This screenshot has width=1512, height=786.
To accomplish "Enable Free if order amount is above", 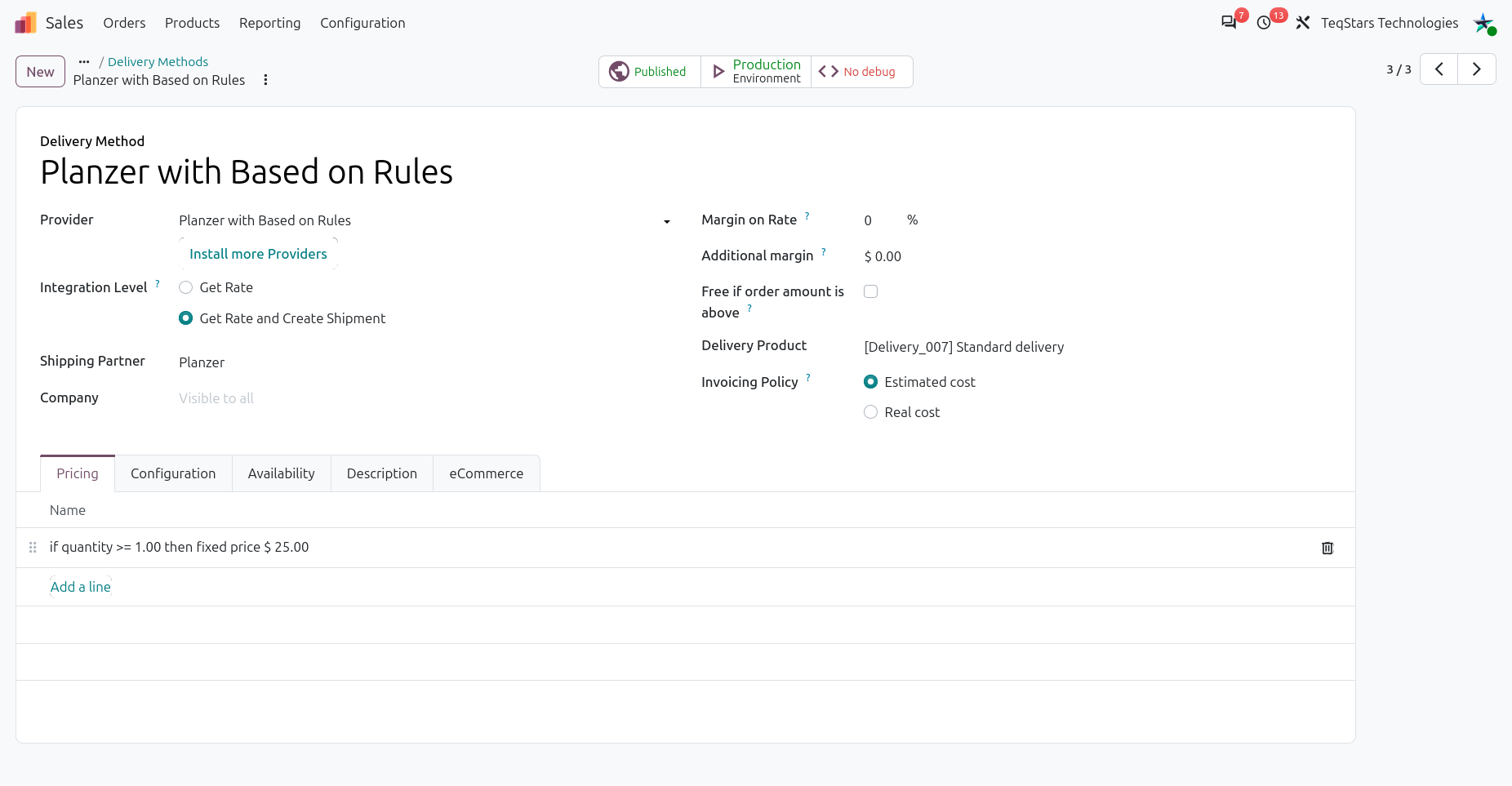I will [x=871, y=291].
